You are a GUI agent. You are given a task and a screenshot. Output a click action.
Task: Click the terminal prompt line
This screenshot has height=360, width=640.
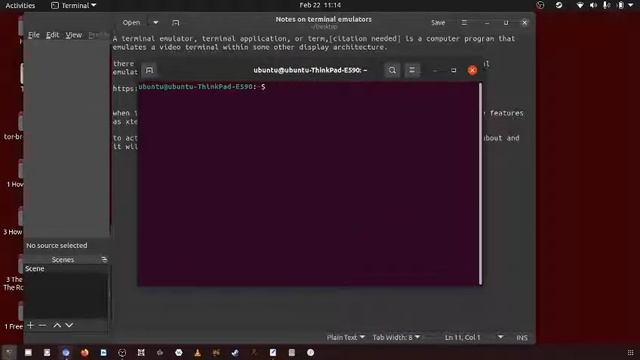[202, 87]
